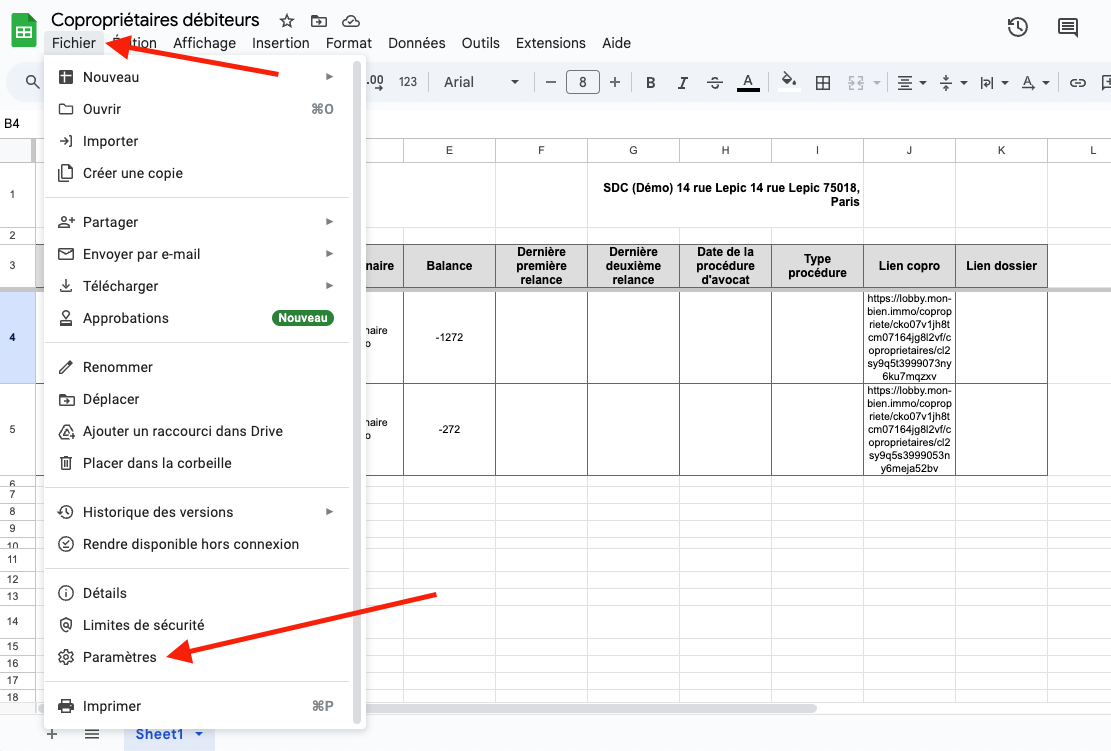Open the Aide menu

616,43
